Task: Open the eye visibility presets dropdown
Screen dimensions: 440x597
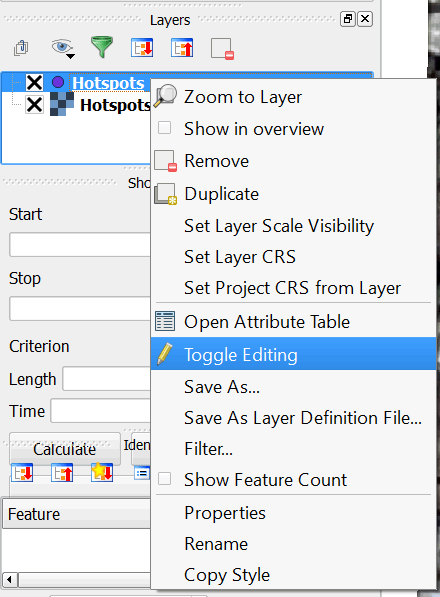Action: [x=63, y=48]
